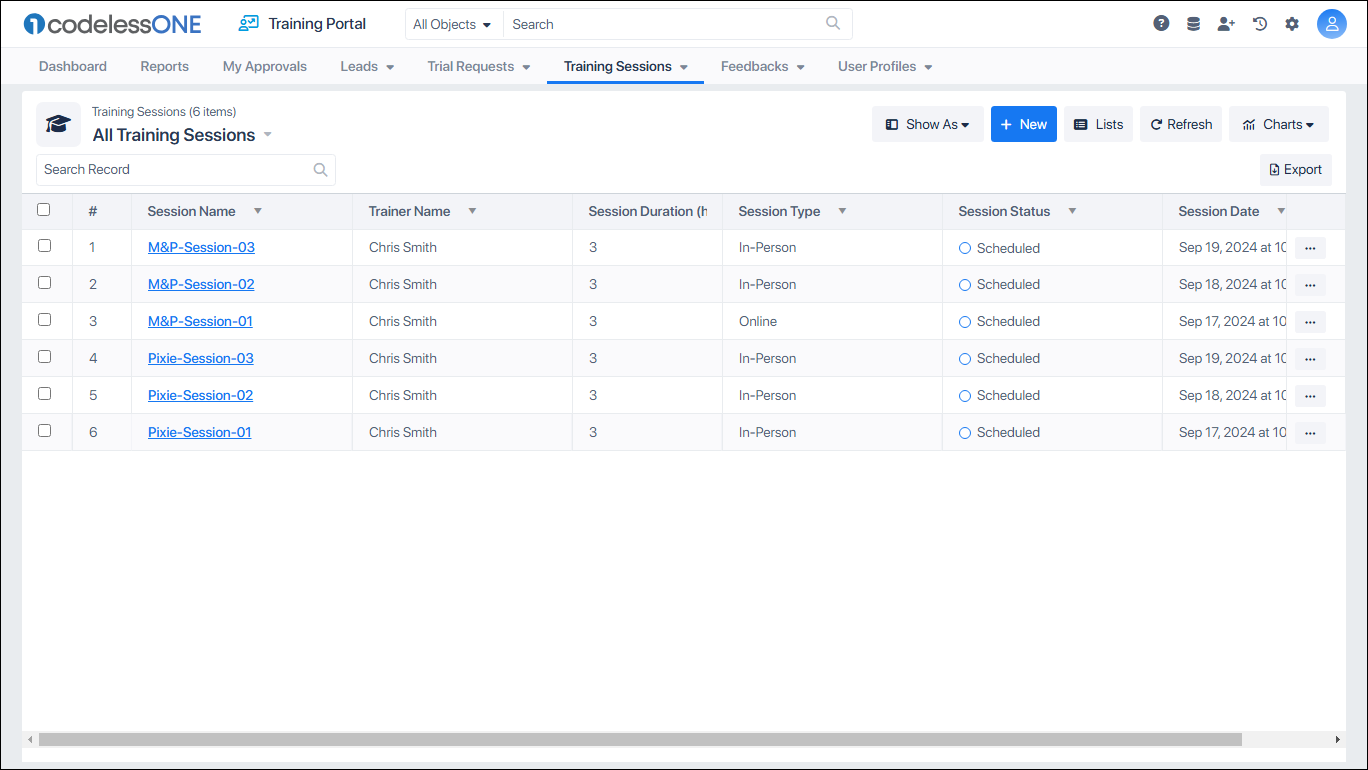
Task: Expand the Charts dropdown
Action: pos(1279,124)
